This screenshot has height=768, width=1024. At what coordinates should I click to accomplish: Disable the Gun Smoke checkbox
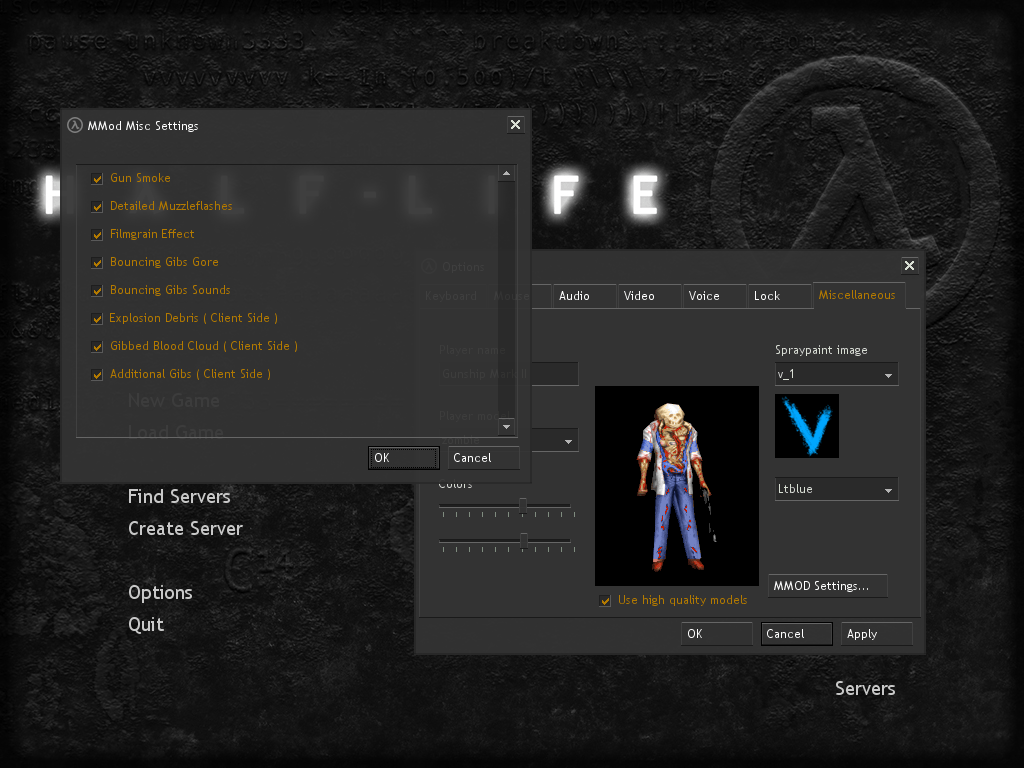coord(97,179)
